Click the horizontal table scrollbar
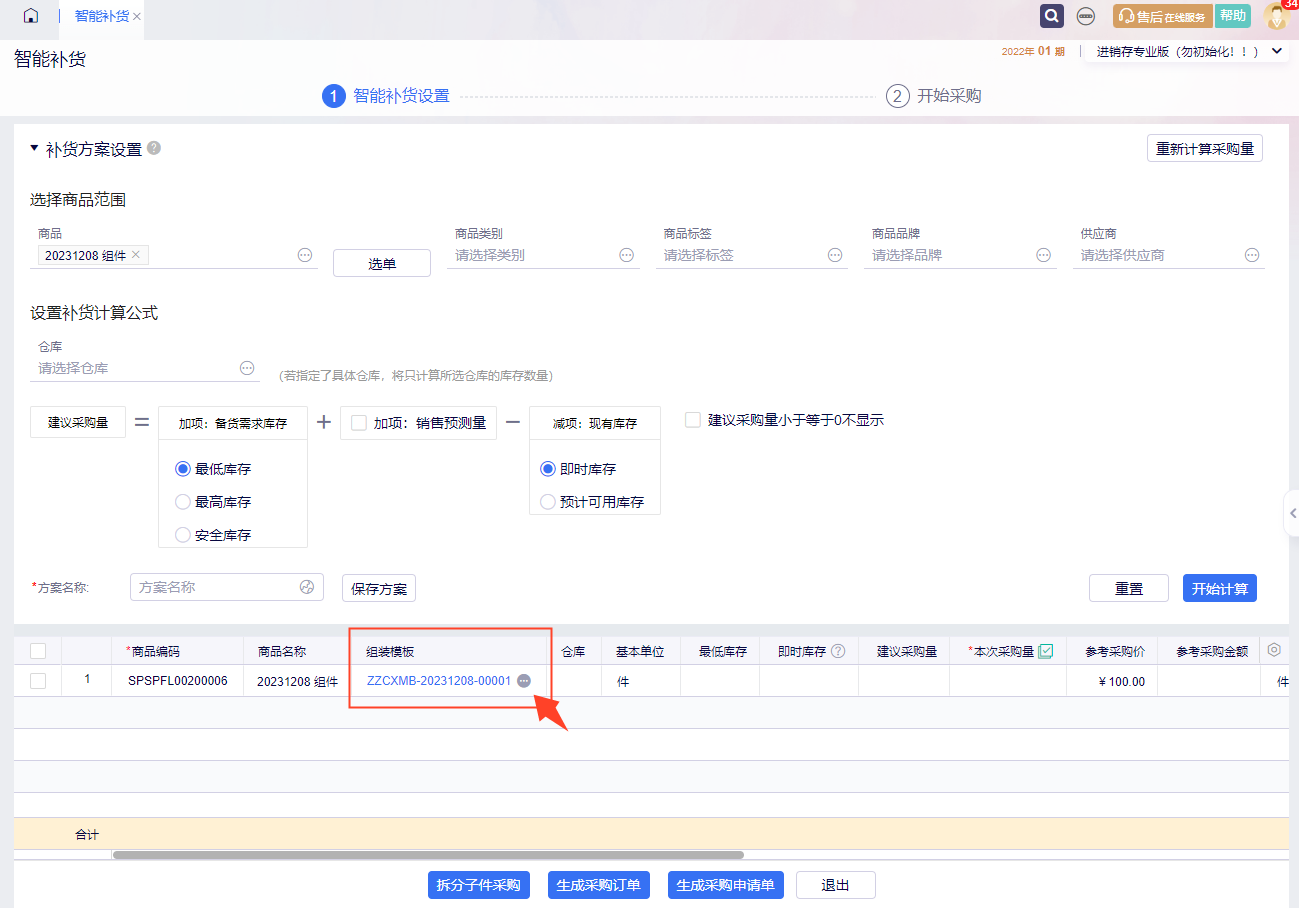 428,855
